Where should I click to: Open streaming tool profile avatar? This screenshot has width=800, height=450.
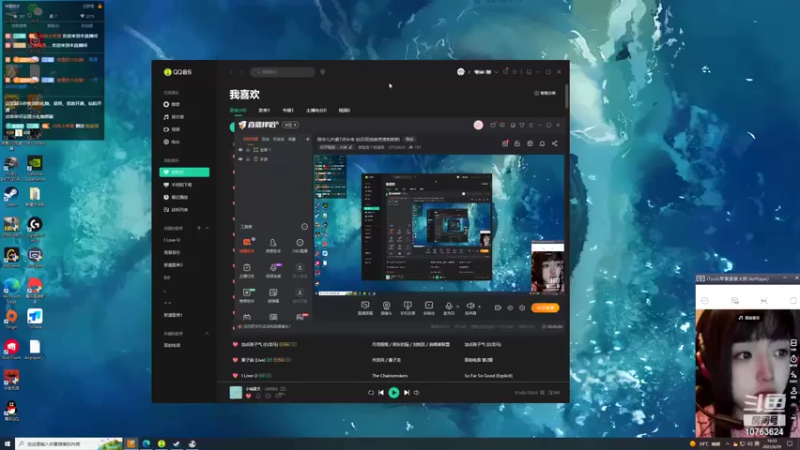click(478, 125)
